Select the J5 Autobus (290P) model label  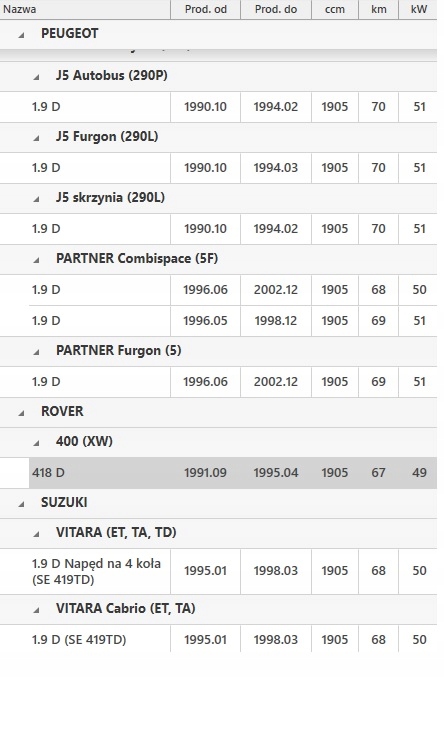tap(112, 75)
